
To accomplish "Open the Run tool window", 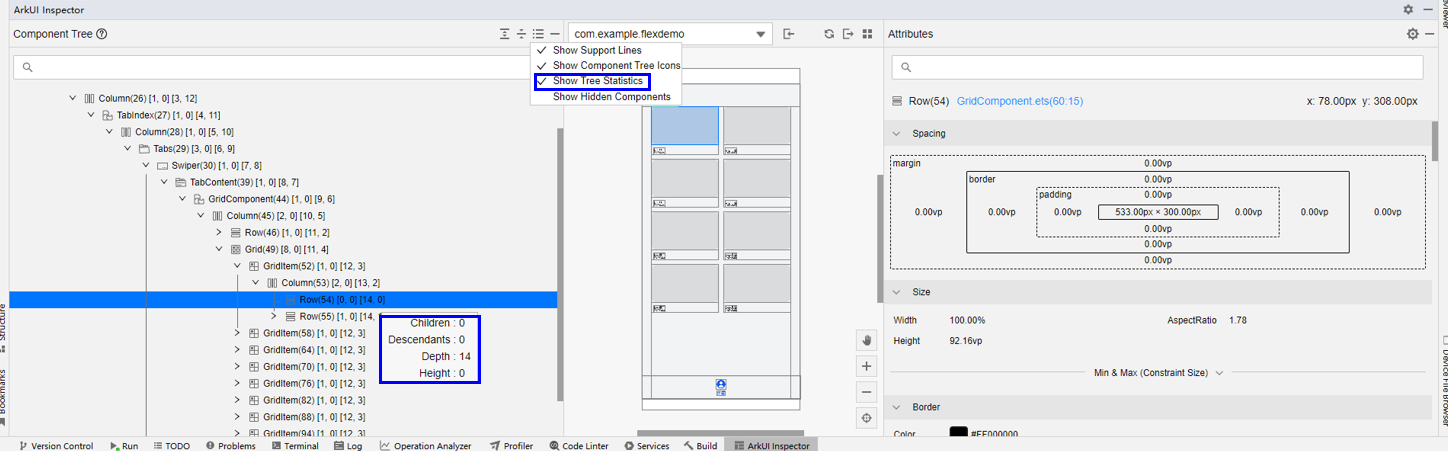I will (124, 446).
